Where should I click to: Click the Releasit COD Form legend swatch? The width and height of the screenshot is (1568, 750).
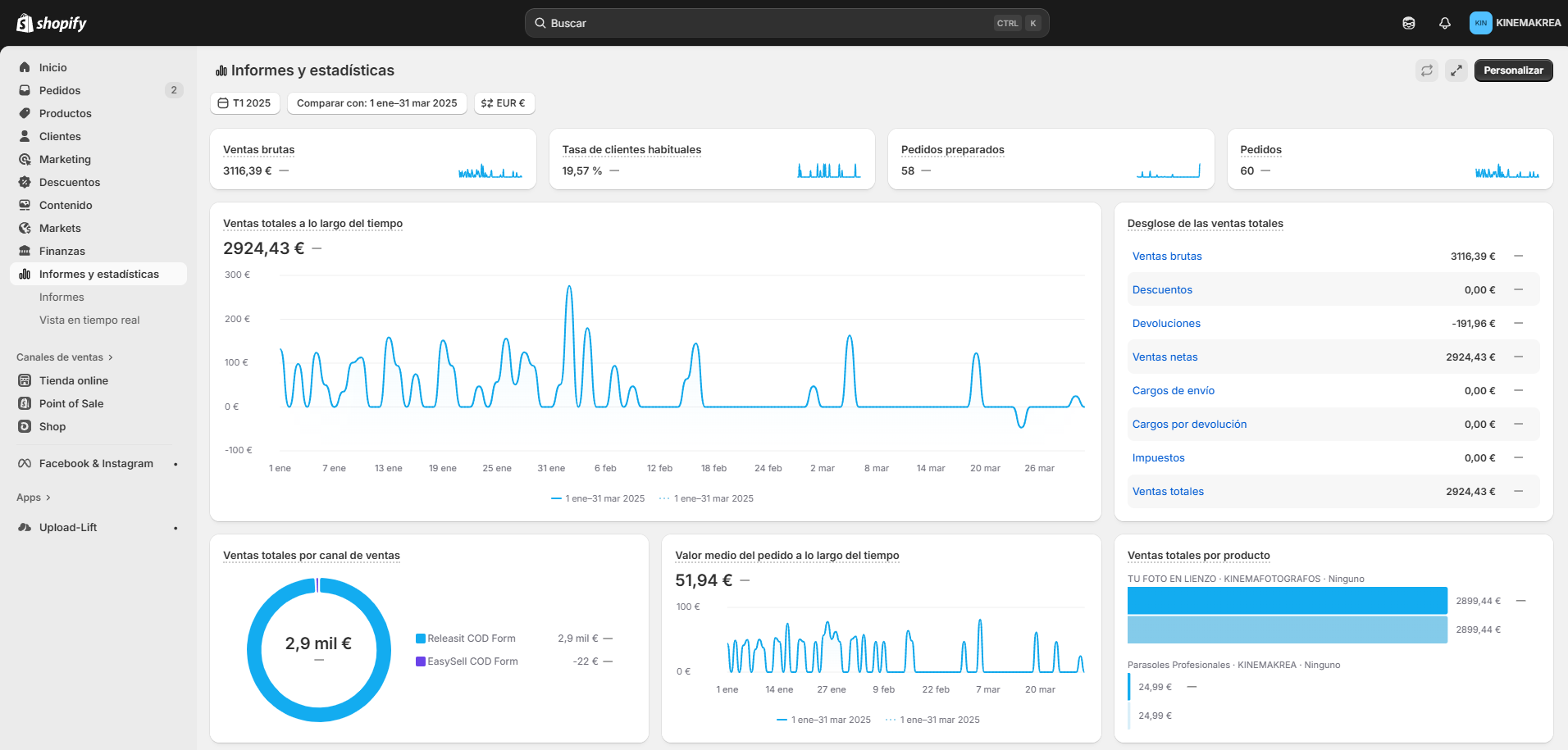[421, 639]
